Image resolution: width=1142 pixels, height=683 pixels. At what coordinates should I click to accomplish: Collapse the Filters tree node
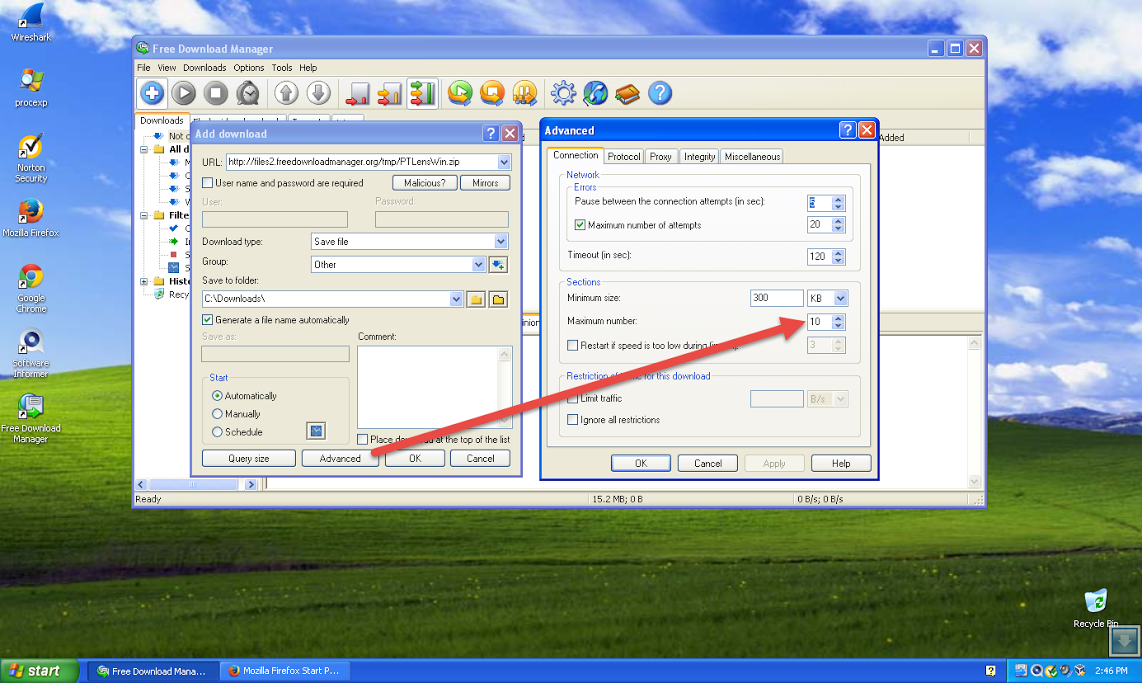pos(144,216)
